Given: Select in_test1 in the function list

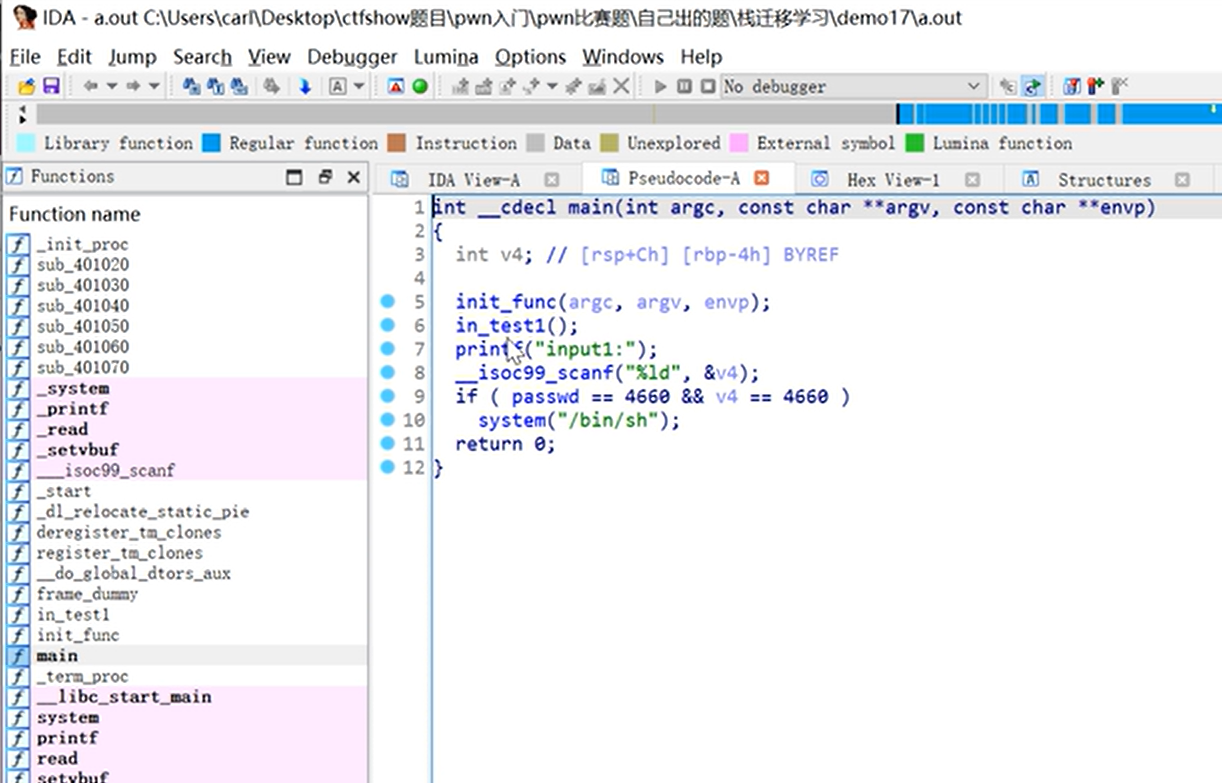Looking at the screenshot, I should (73, 614).
